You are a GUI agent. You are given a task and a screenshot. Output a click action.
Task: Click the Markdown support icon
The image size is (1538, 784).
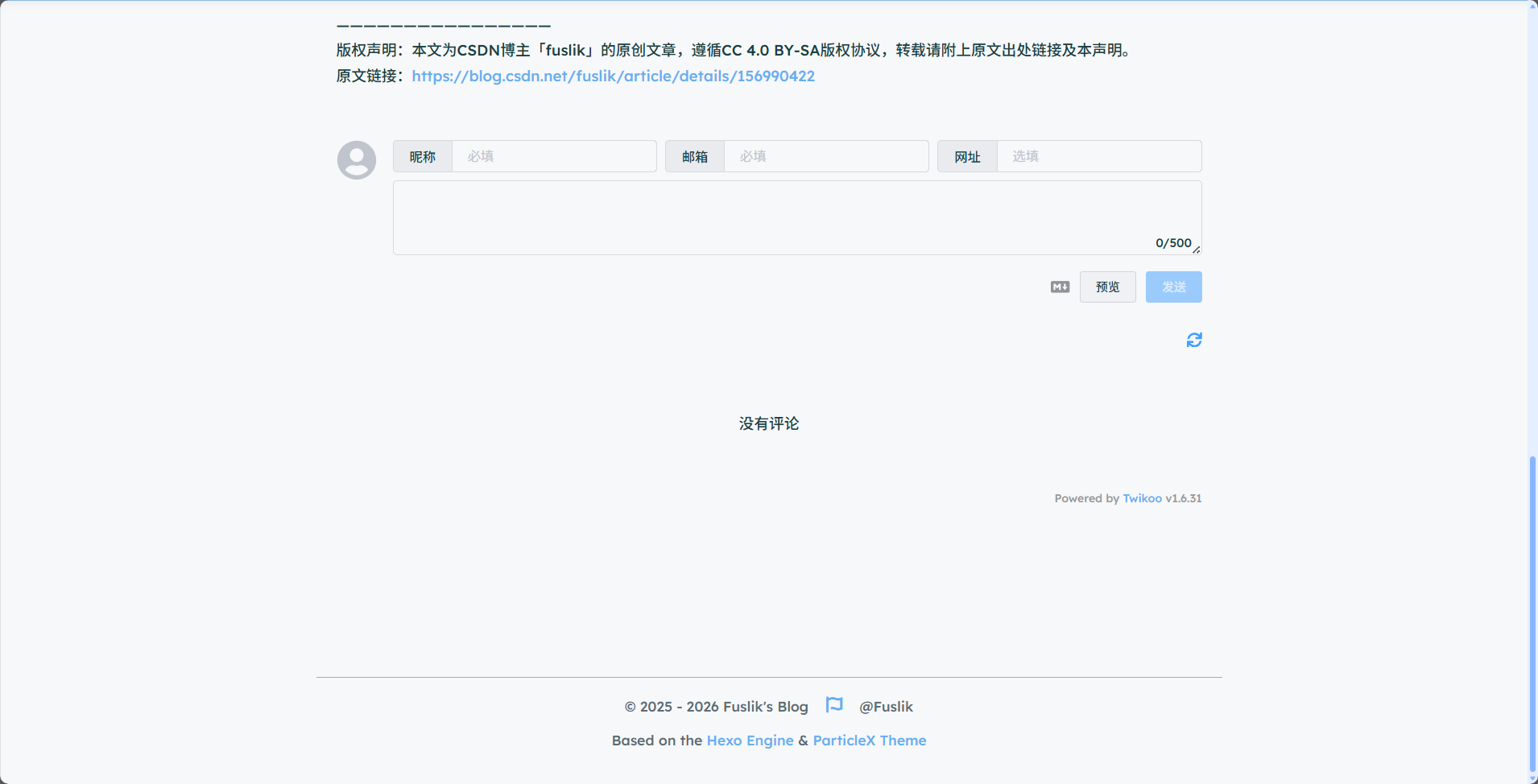(x=1060, y=287)
